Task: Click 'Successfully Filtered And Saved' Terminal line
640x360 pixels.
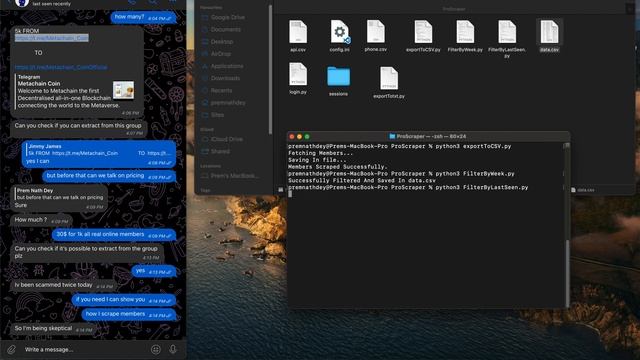Action: [x=362, y=180]
